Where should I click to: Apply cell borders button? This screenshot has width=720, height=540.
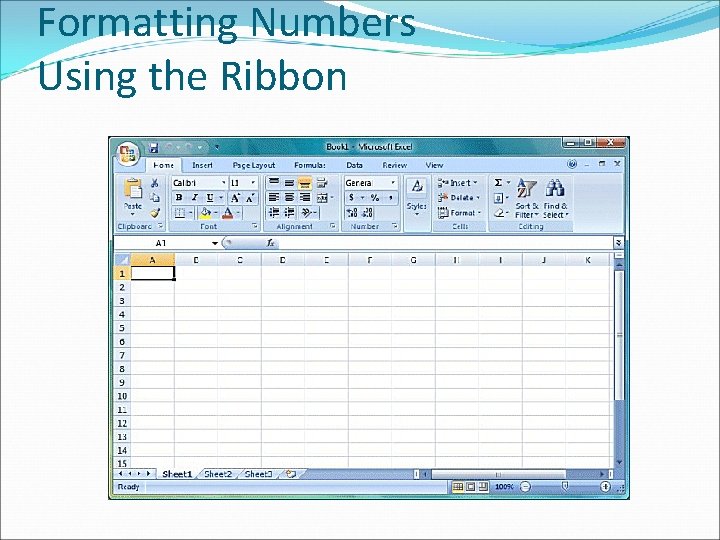(x=180, y=213)
